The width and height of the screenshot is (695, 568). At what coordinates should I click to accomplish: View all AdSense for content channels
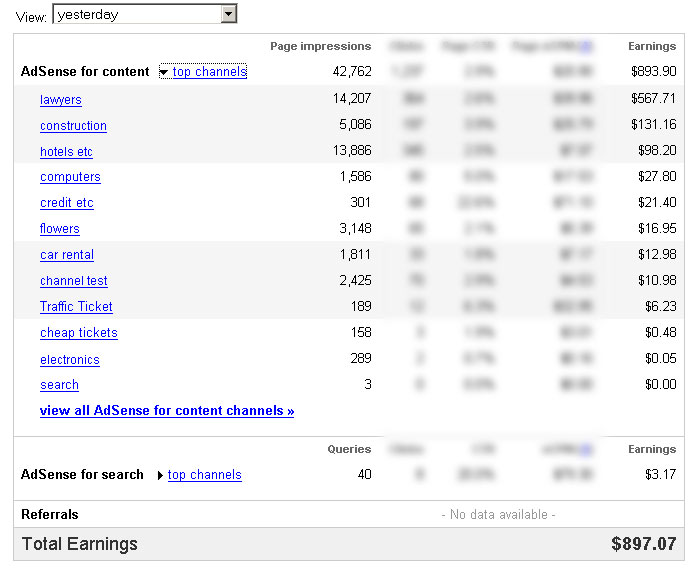click(167, 411)
